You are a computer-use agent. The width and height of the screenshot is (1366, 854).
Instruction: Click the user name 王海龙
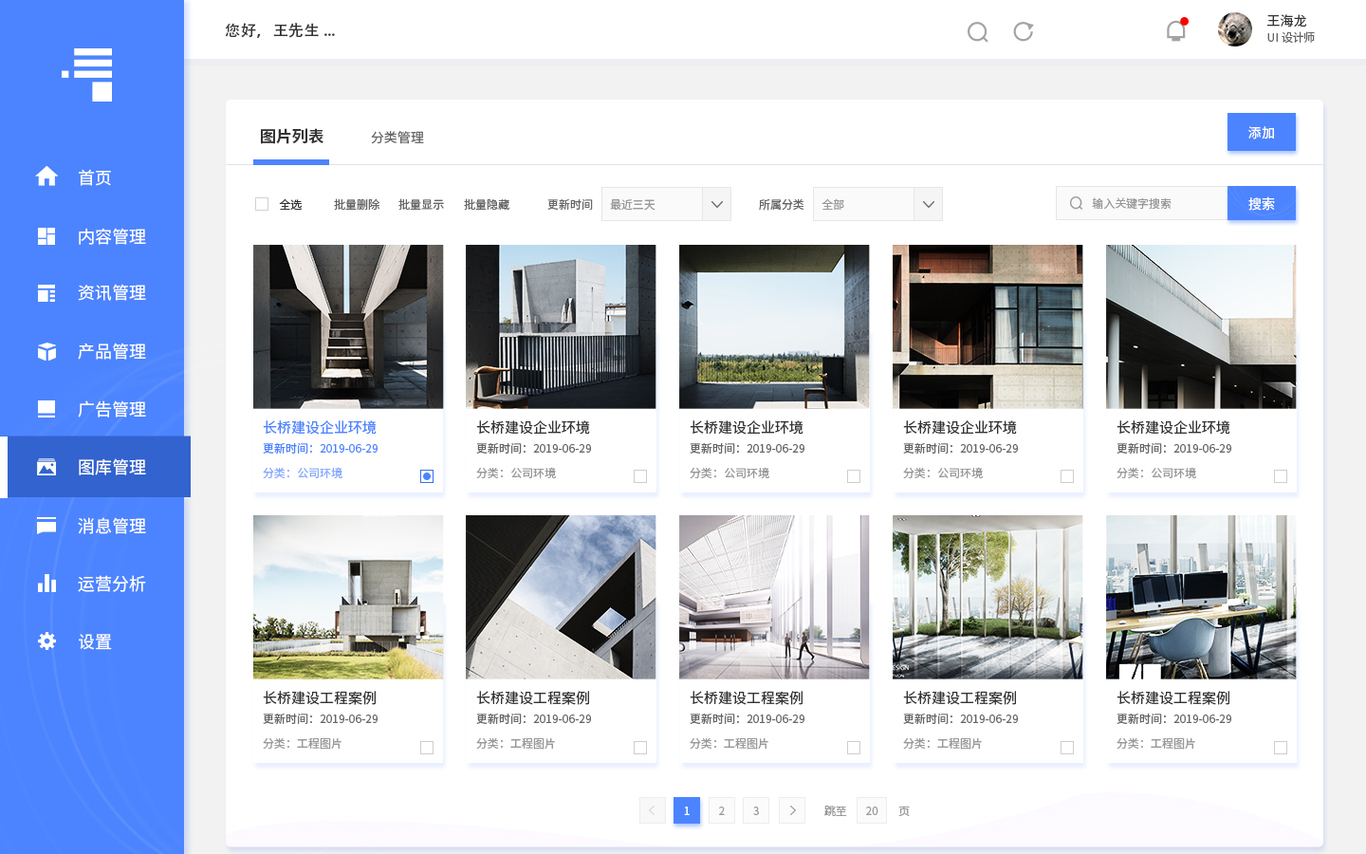coord(1287,21)
